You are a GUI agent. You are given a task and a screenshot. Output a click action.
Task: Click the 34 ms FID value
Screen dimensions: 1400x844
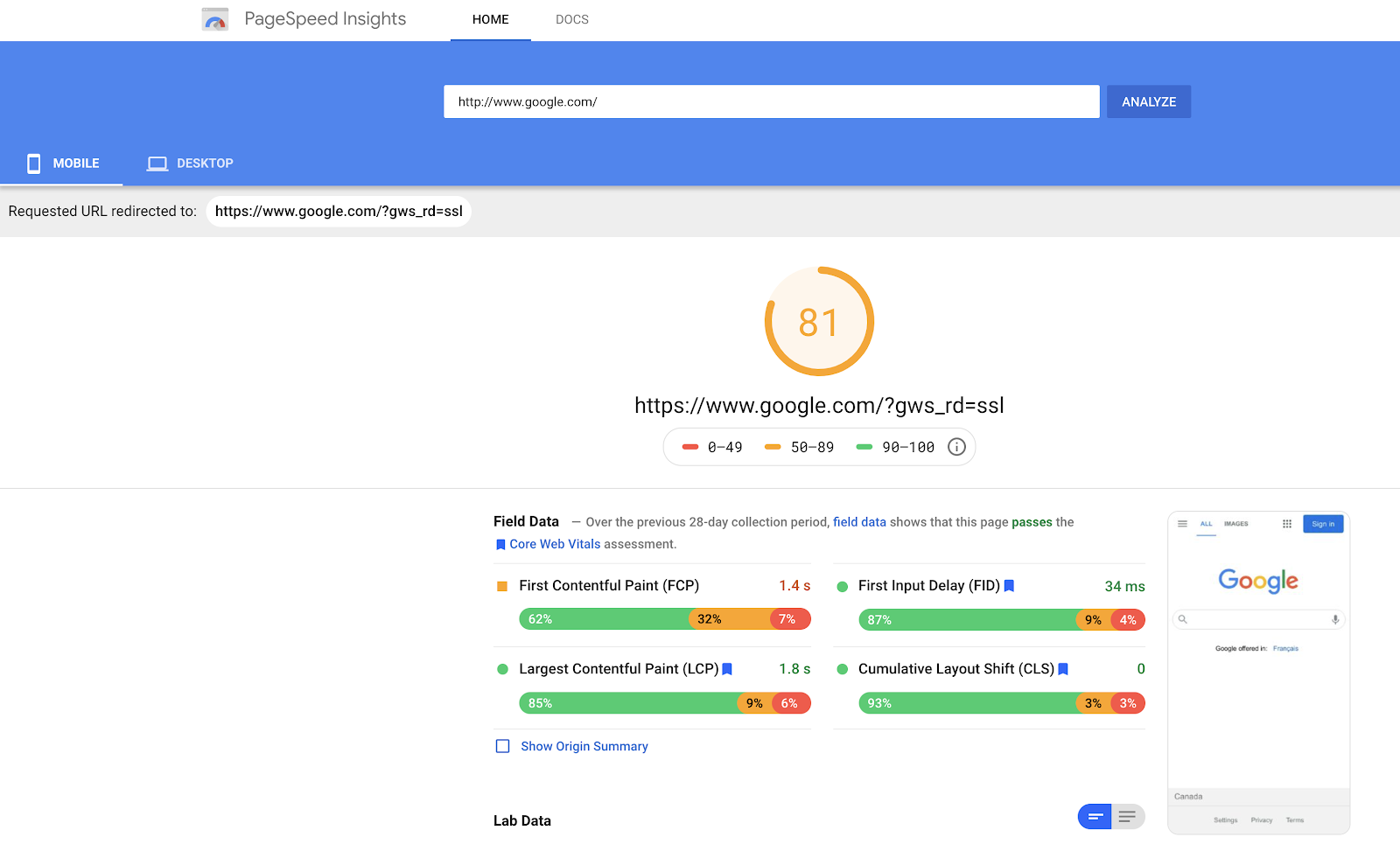click(1125, 587)
